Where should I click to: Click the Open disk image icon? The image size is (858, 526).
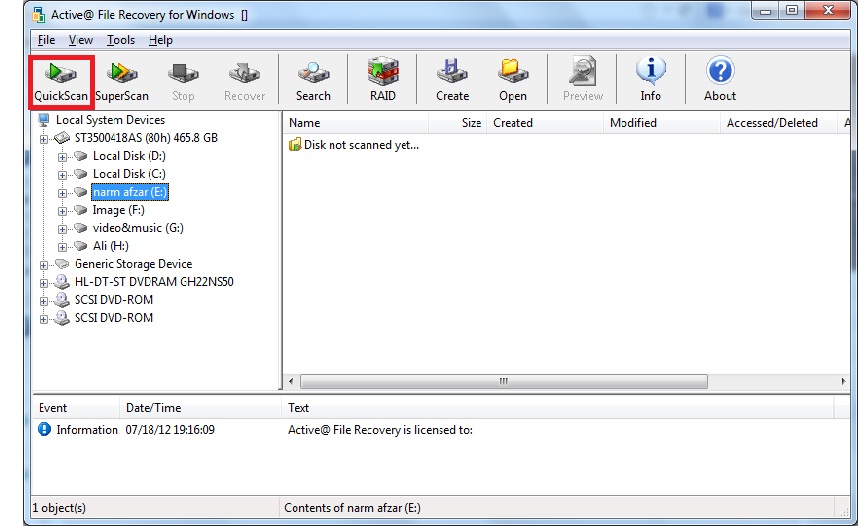click(x=513, y=81)
